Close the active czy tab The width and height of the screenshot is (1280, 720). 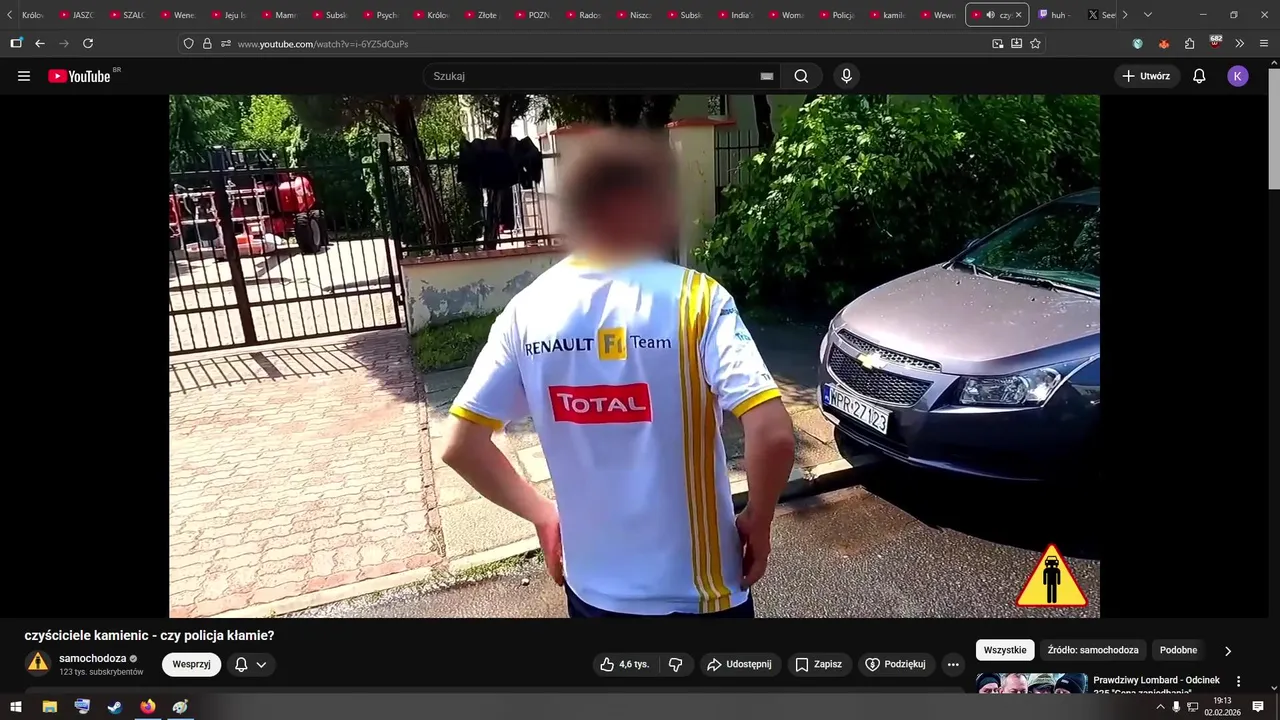1018,15
